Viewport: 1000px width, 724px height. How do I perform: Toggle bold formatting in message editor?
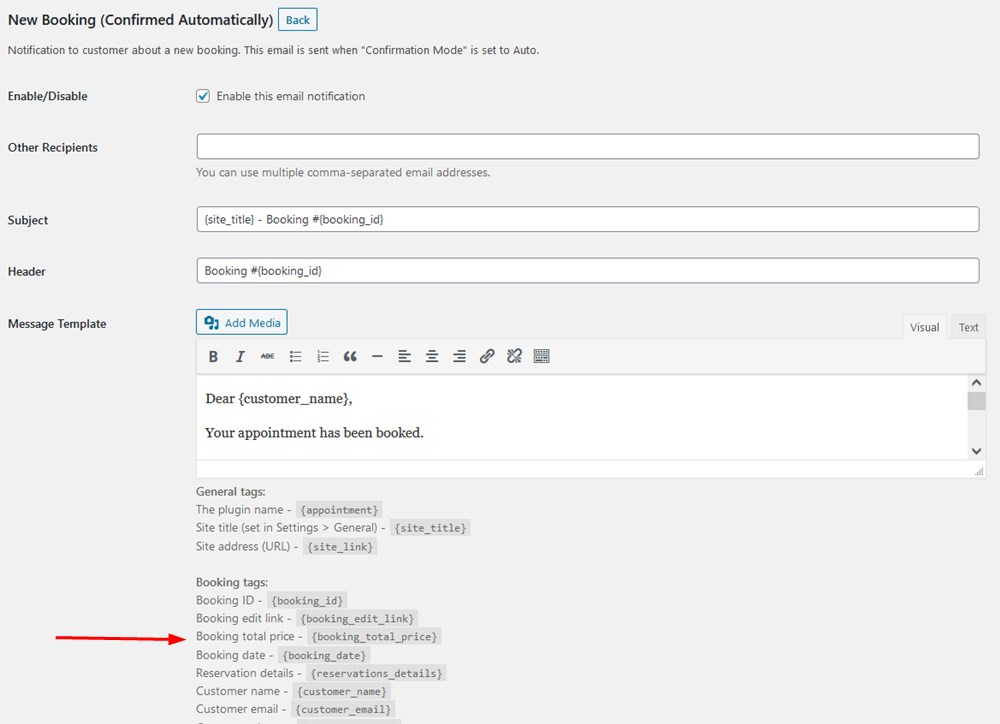[213, 357]
